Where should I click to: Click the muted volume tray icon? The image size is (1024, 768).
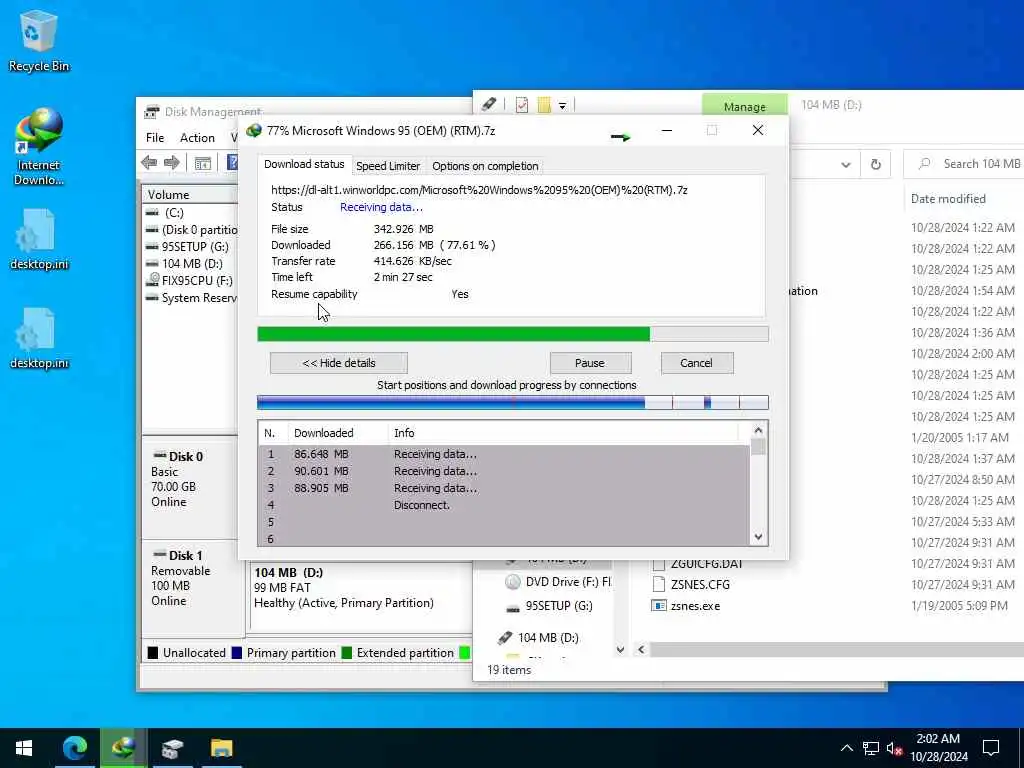[895, 748]
